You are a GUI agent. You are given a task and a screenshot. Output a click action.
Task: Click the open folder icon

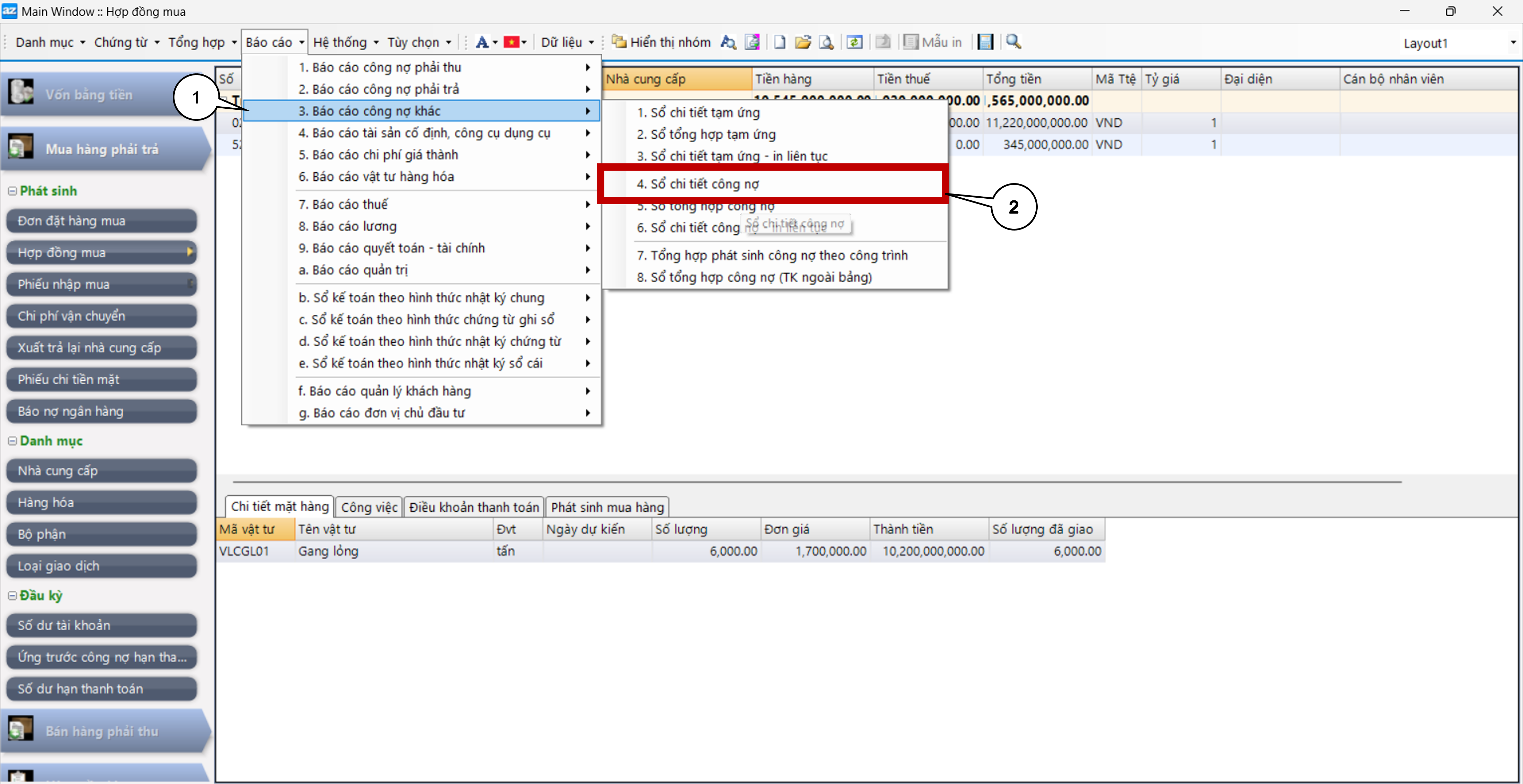coord(802,42)
